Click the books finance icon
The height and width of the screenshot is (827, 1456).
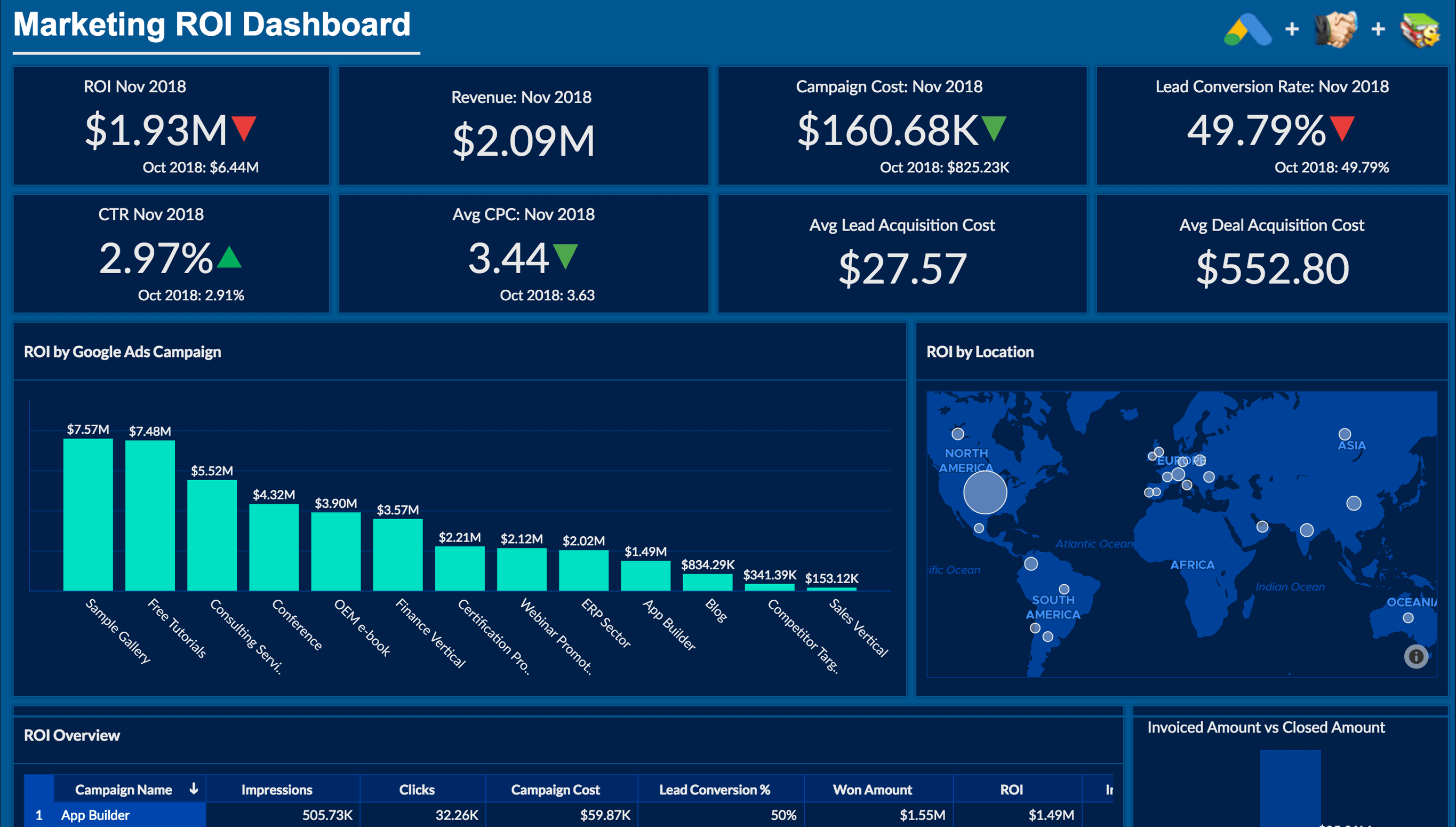1420,29
